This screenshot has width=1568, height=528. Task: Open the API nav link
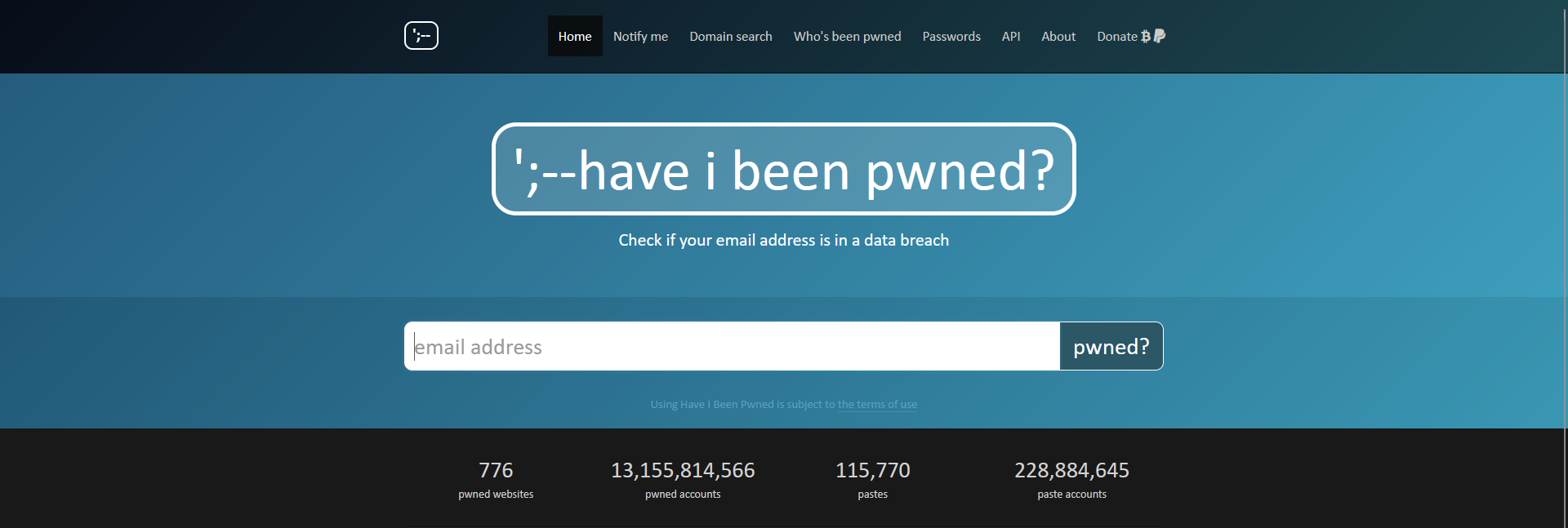(1011, 36)
